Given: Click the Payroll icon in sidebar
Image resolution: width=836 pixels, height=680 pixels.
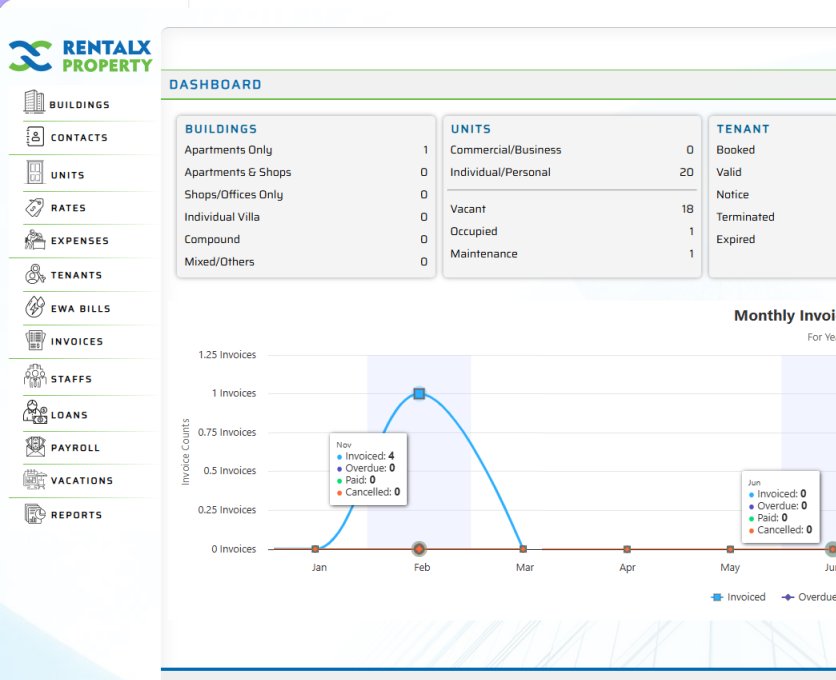Looking at the screenshot, I should pos(34,447).
